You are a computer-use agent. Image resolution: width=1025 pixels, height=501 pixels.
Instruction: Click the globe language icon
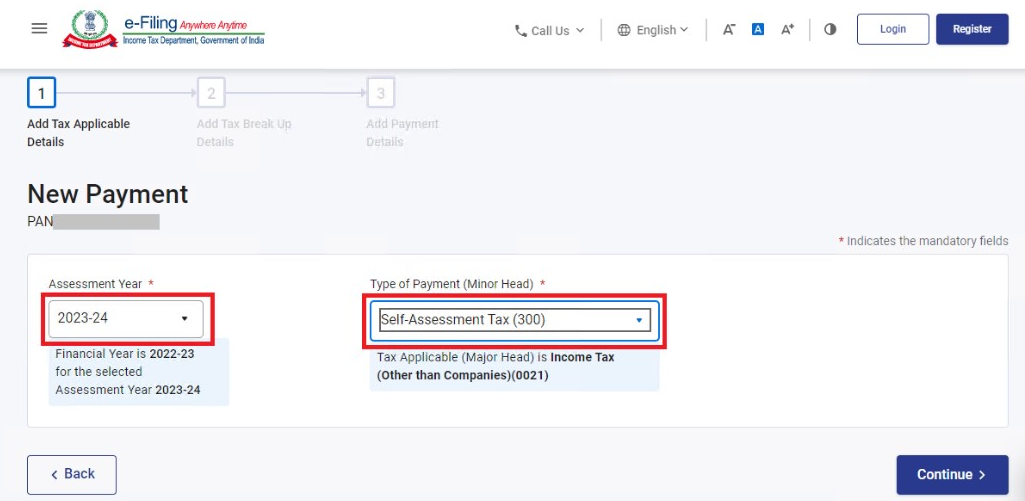tap(624, 30)
